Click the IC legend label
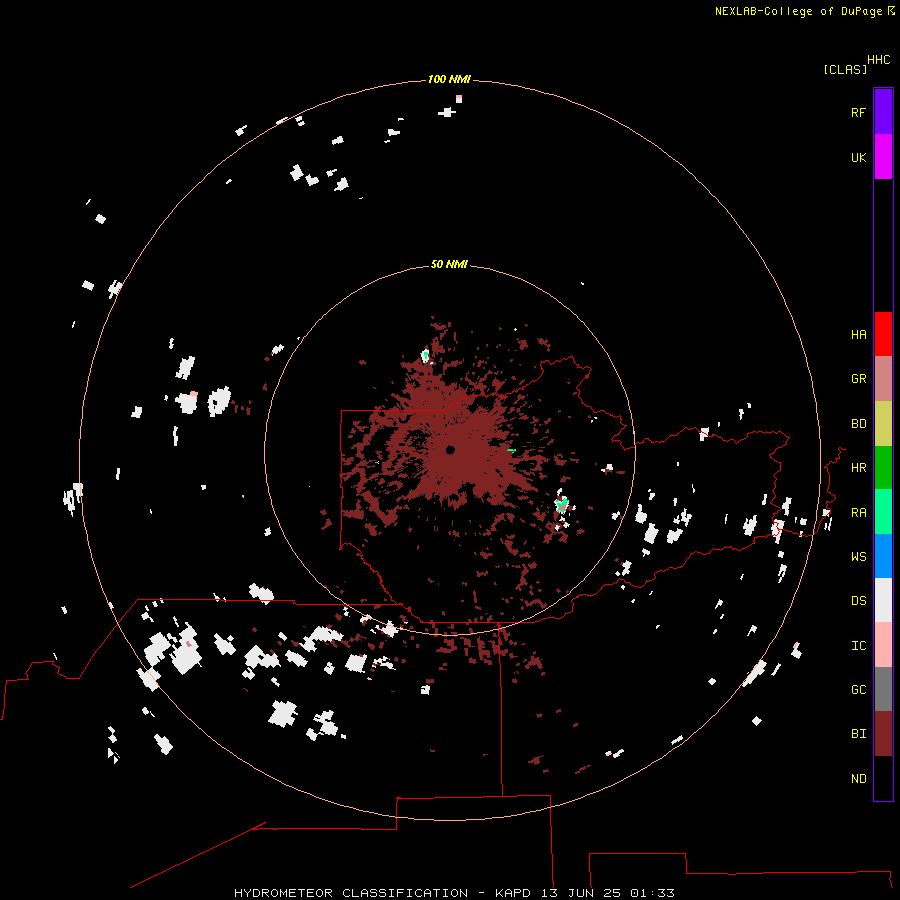Screen dimensions: 900x900 click(858, 646)
